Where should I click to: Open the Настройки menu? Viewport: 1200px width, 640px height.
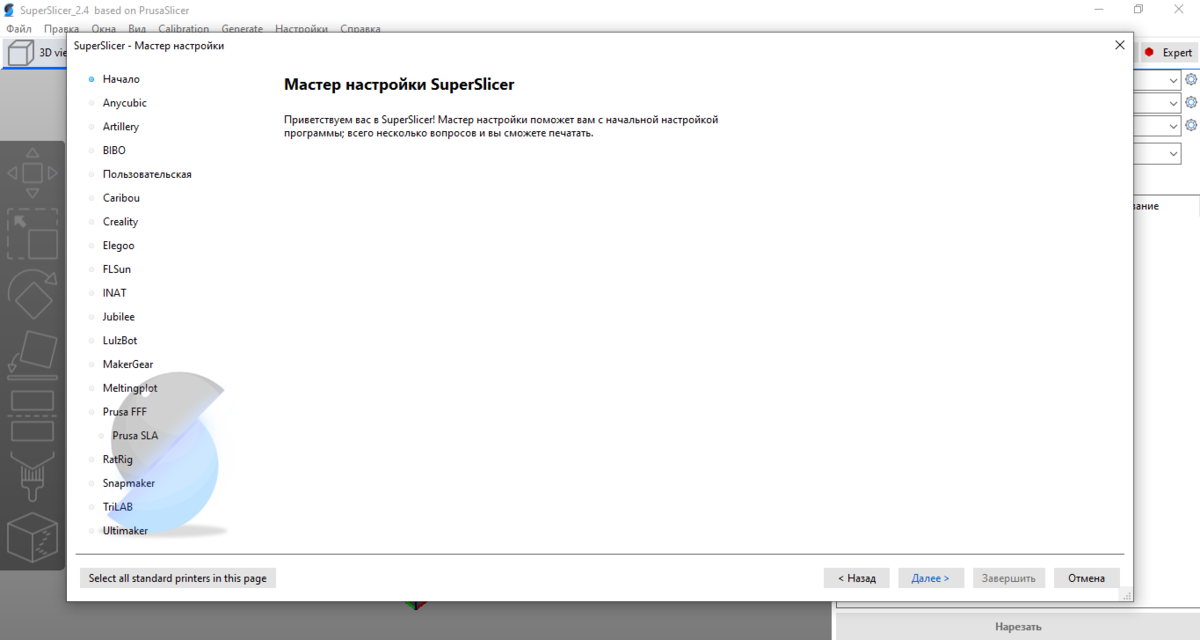tap(301, 29)
